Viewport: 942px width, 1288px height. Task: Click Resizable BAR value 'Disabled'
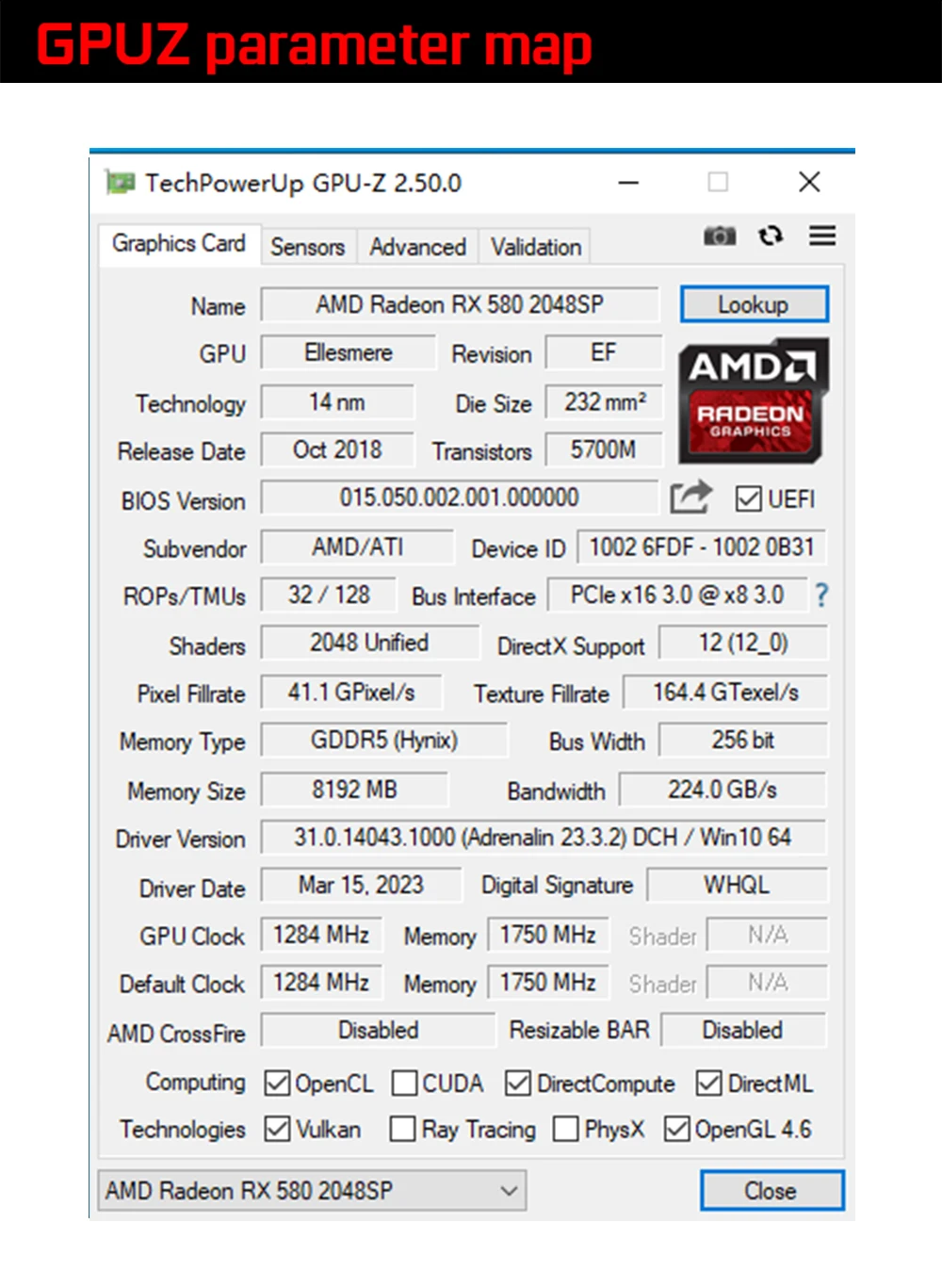tap(743, 1030)
